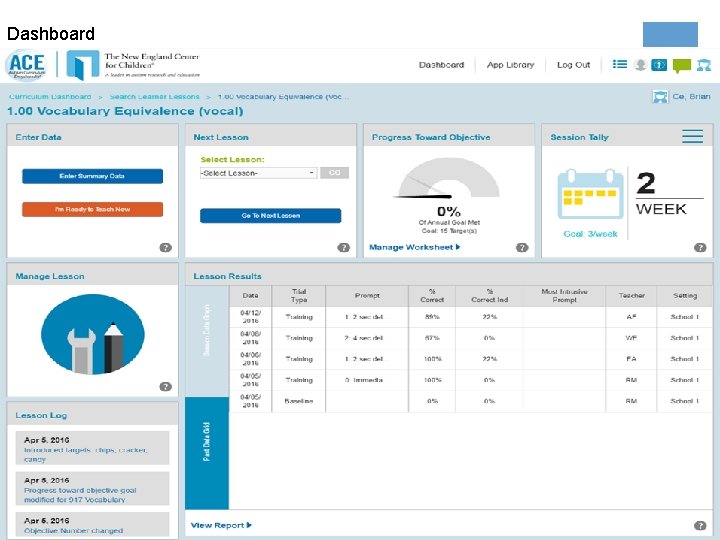The height and width of the screenshot is (540, 720).
Task: Open the Objective Number changed log entry
Action: click(92, 524)
